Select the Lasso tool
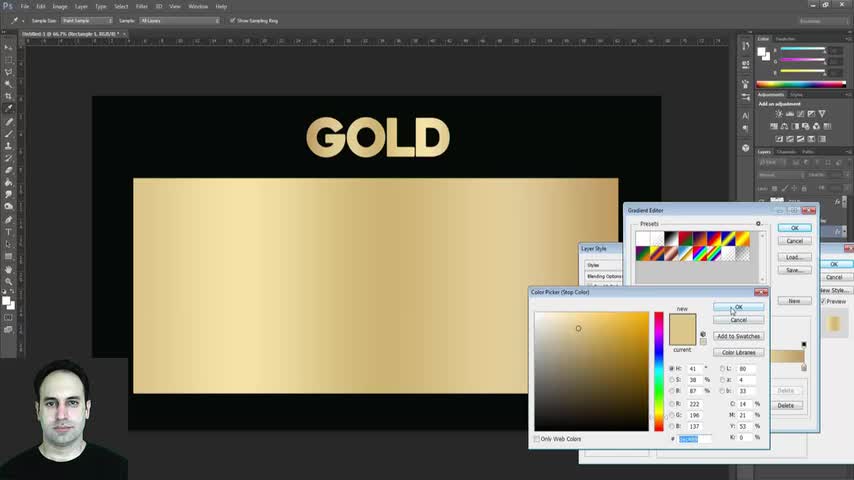This screenshot has width=854, height=480. pyautogui.click(x=8, y=72)
